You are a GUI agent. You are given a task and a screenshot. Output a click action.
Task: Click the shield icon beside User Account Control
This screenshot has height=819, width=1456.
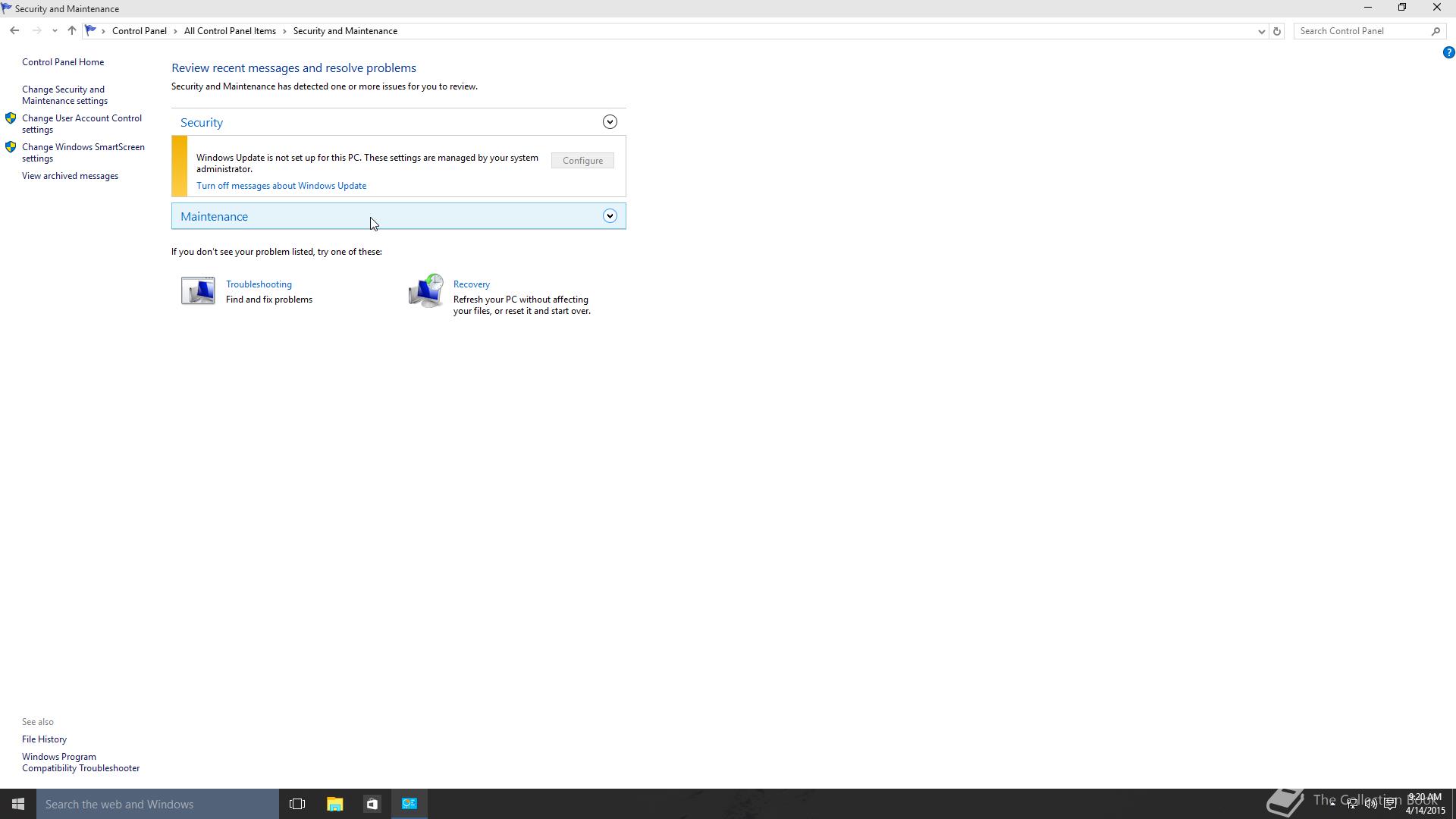pos(11,118)
